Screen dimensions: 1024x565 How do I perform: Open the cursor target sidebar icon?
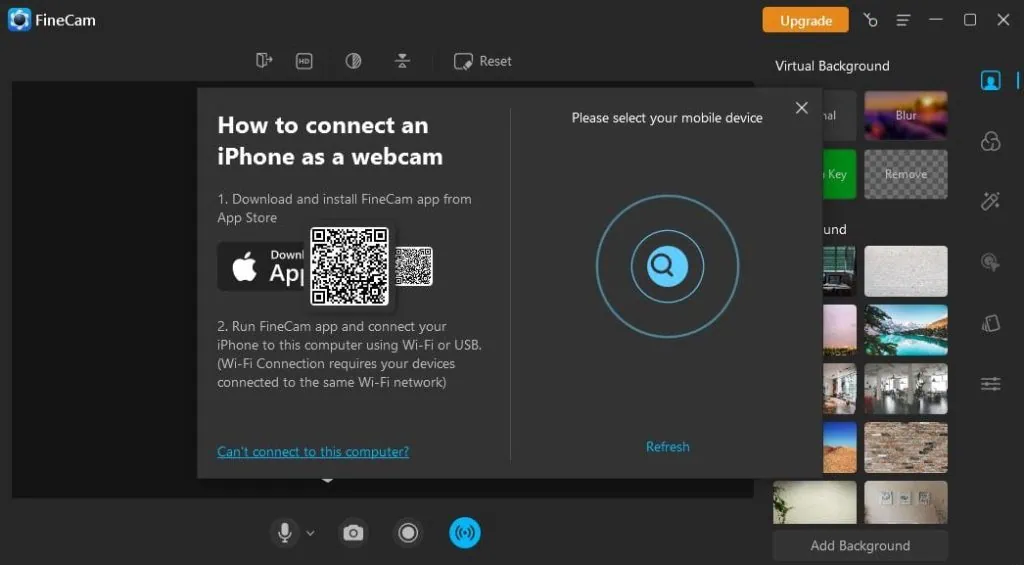[990, 262]
